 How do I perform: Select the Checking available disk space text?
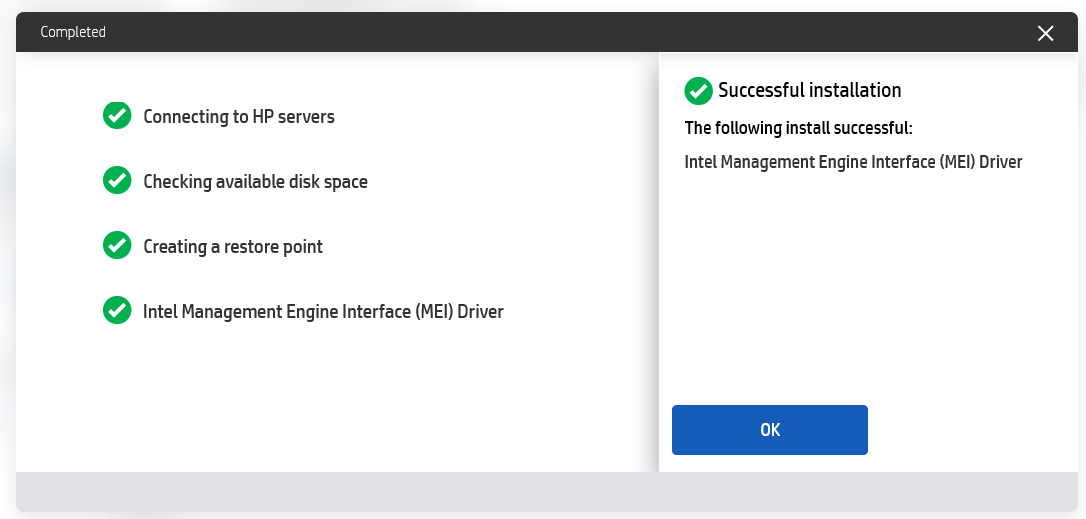[x=255, y=182]
